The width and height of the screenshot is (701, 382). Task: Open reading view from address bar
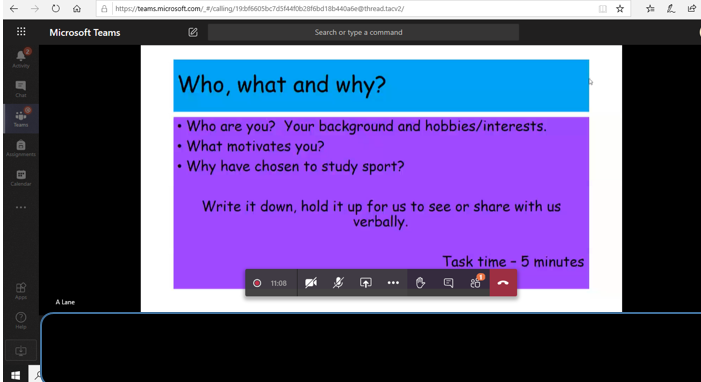click(x=603, y=8)
